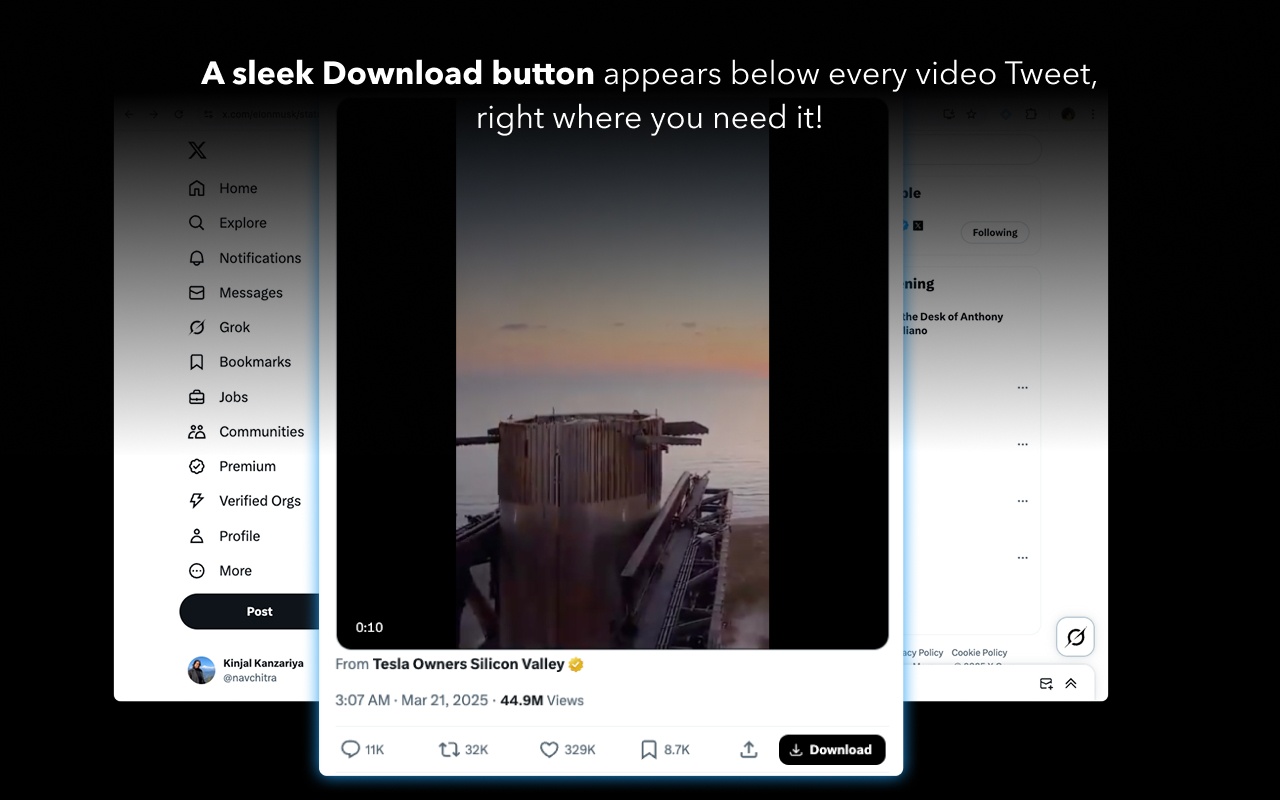Click the share icon beside Download
The image size is (1280, 800).
pyautogui.click(x=749, y=749)
